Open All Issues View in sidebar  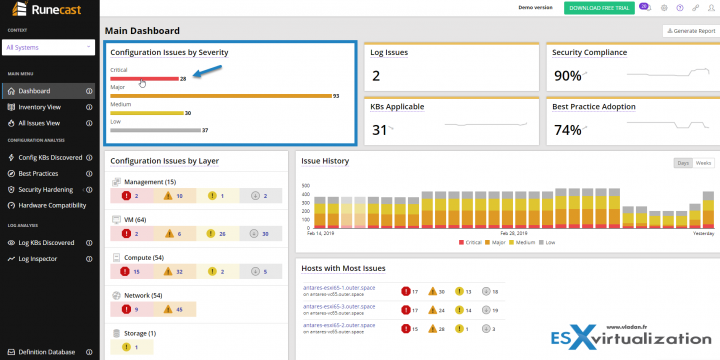[x=39, y=123]
